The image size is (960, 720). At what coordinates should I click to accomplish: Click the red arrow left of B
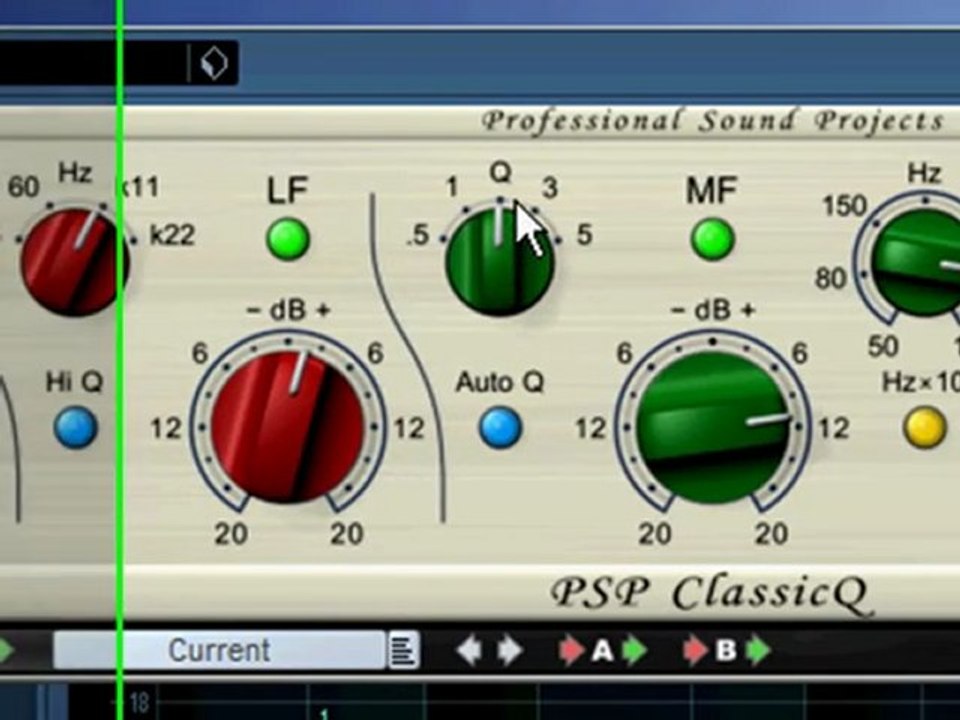point(696,650)
